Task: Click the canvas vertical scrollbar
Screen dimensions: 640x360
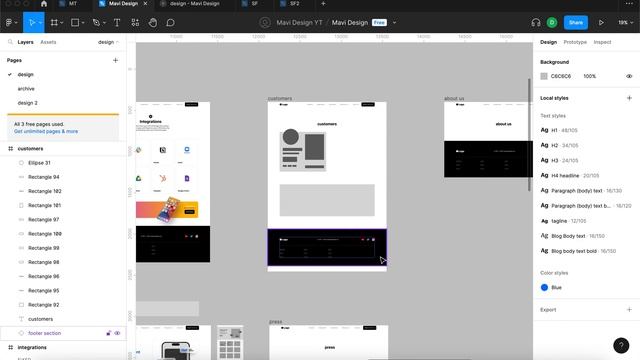Action: pos(529,135)
